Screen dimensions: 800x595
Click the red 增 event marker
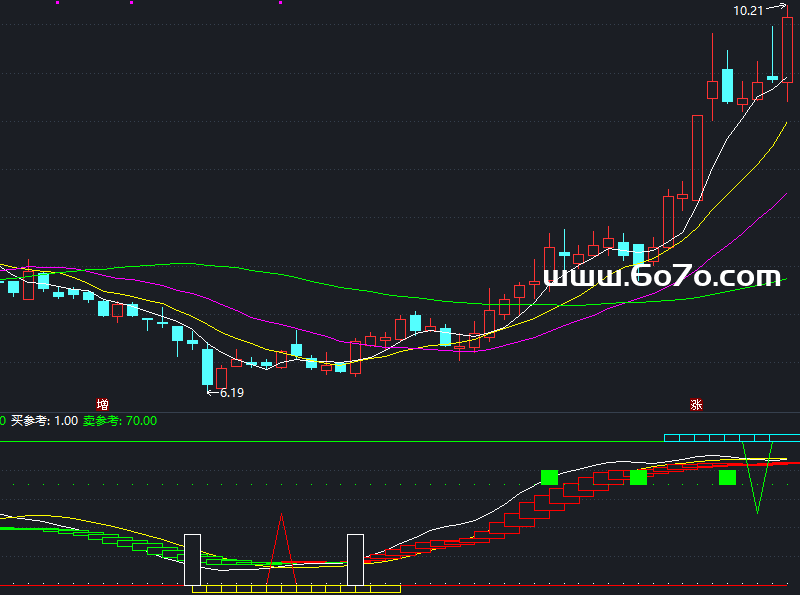click(102, 405)
